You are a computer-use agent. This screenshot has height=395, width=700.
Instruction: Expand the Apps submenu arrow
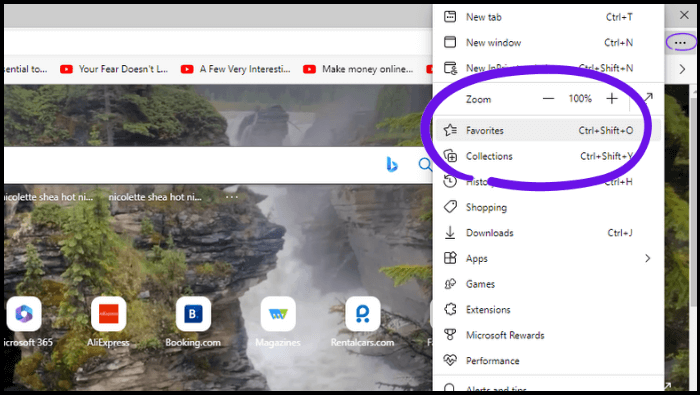tap(647, 258)
